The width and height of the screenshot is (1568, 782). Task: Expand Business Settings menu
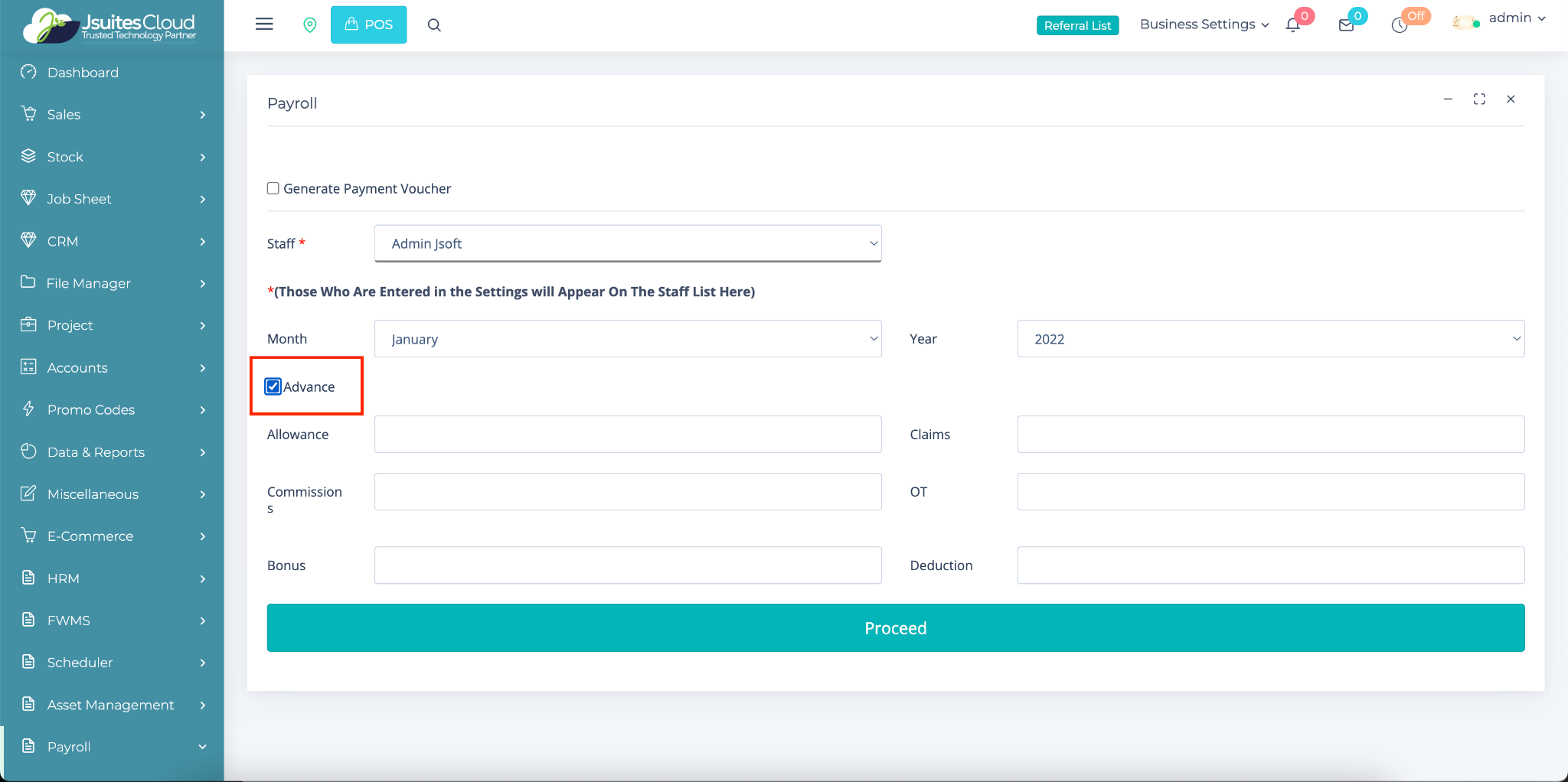point(1204,24)
